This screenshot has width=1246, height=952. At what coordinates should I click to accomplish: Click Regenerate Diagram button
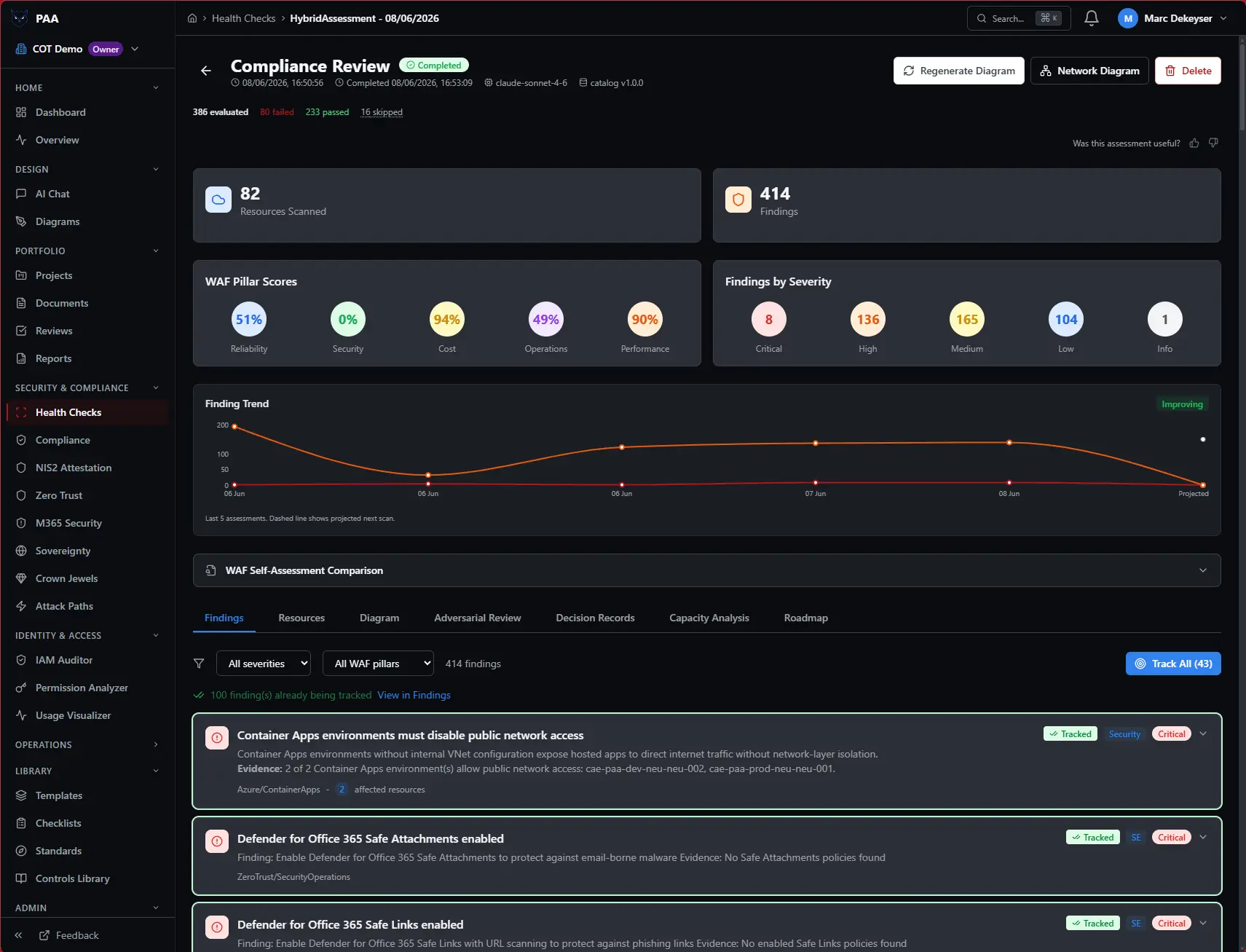point(959,71)
